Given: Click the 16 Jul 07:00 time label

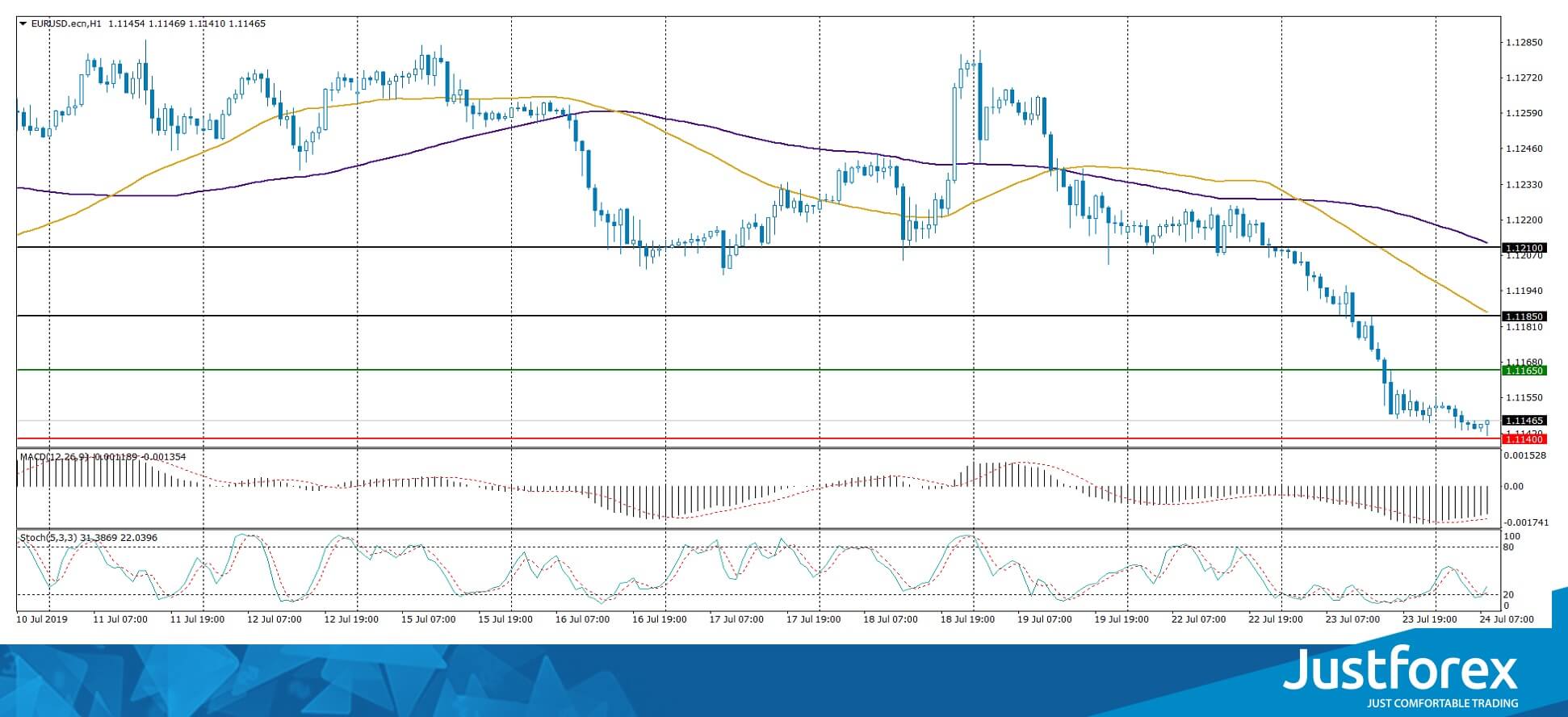Looking at the screenshot, I should click(582, 619).
